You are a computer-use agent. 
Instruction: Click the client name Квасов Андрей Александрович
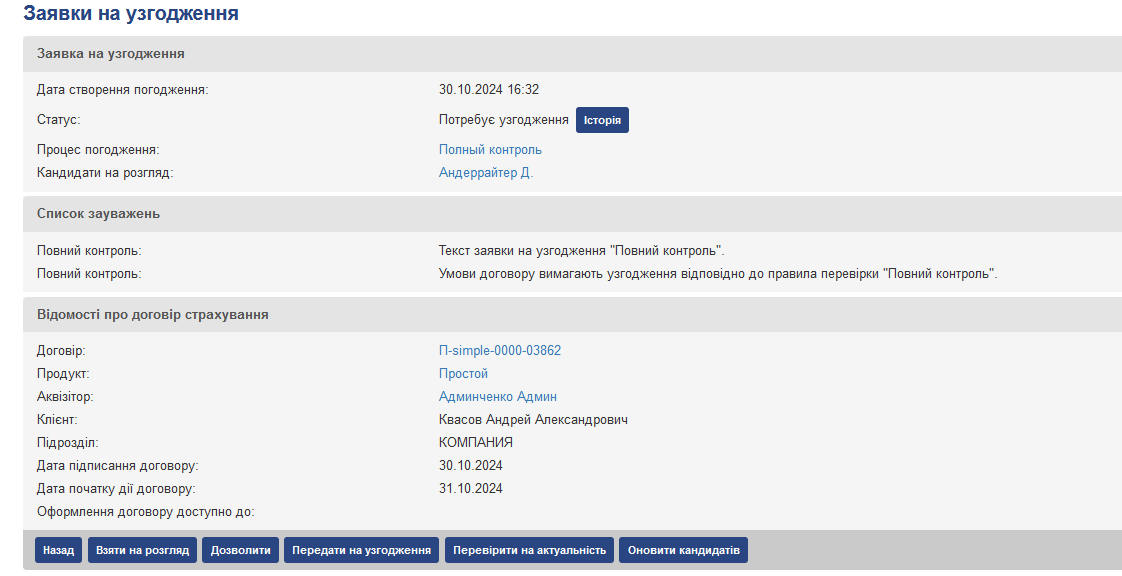point(533,420)
